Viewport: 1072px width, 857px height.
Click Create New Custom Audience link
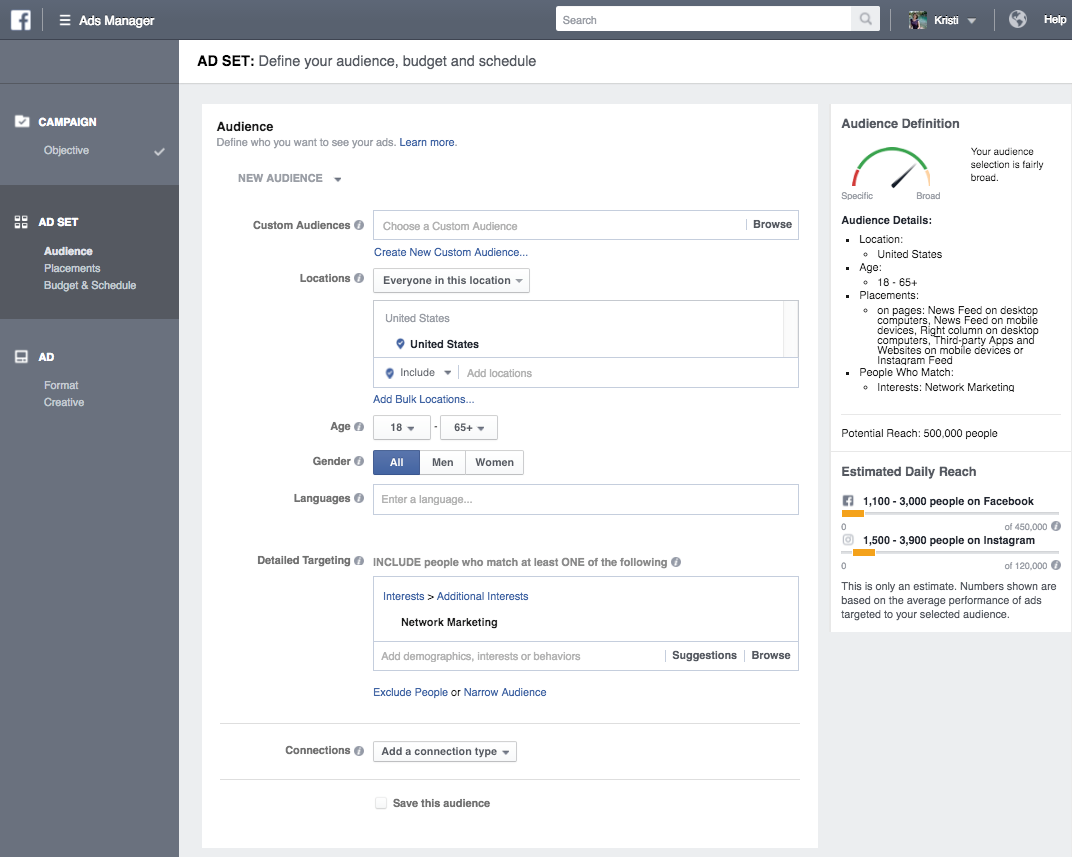pyautogui.click(x=451, y=252)
